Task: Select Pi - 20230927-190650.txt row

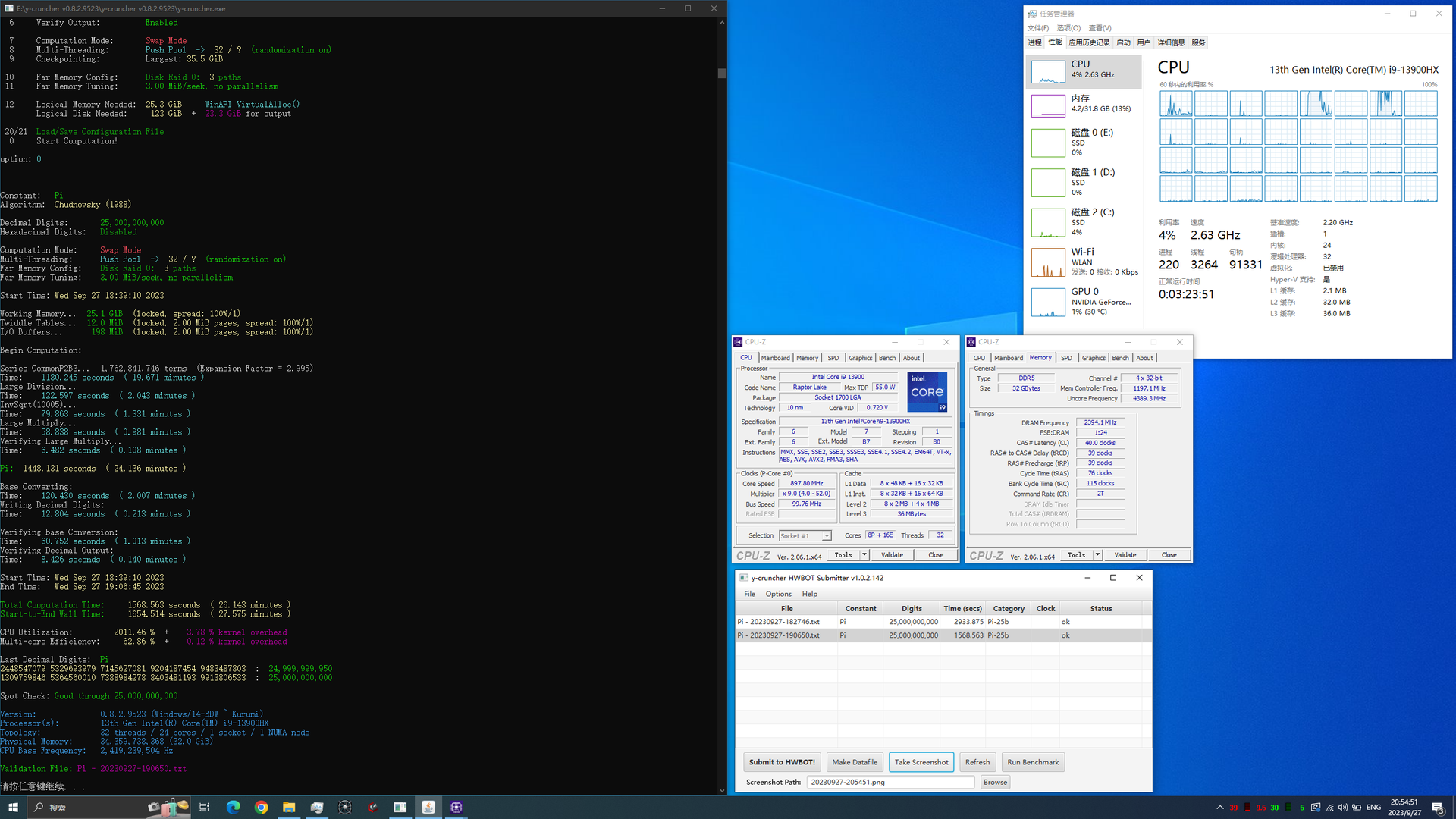Action: pyautogui.click(x=943, y=635)
